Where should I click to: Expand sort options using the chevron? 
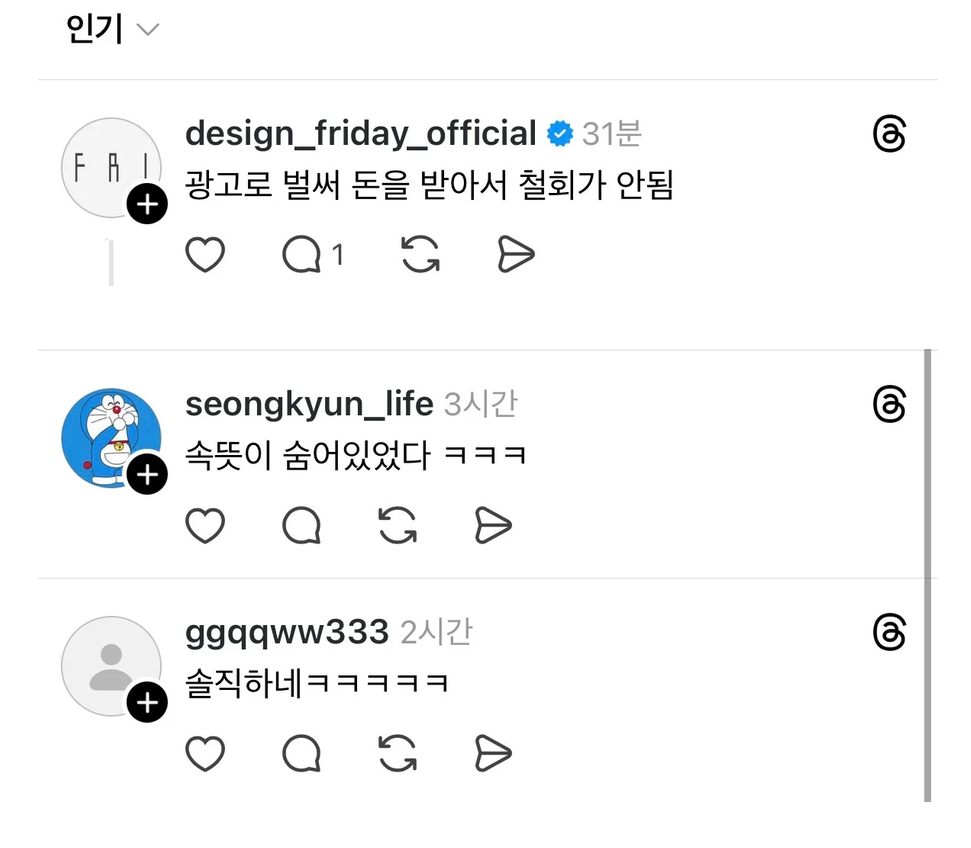(x=146, y=31)
